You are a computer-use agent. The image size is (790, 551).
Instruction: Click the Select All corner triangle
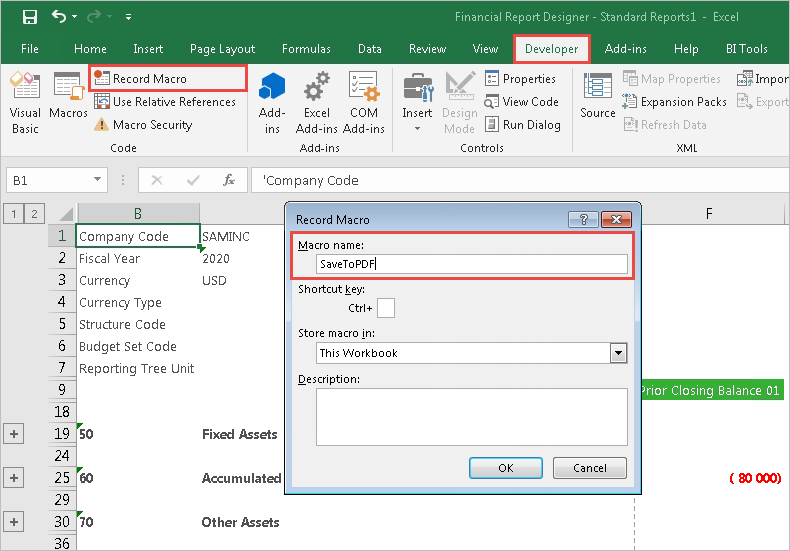pyautogui.click(x=66, y=214)
